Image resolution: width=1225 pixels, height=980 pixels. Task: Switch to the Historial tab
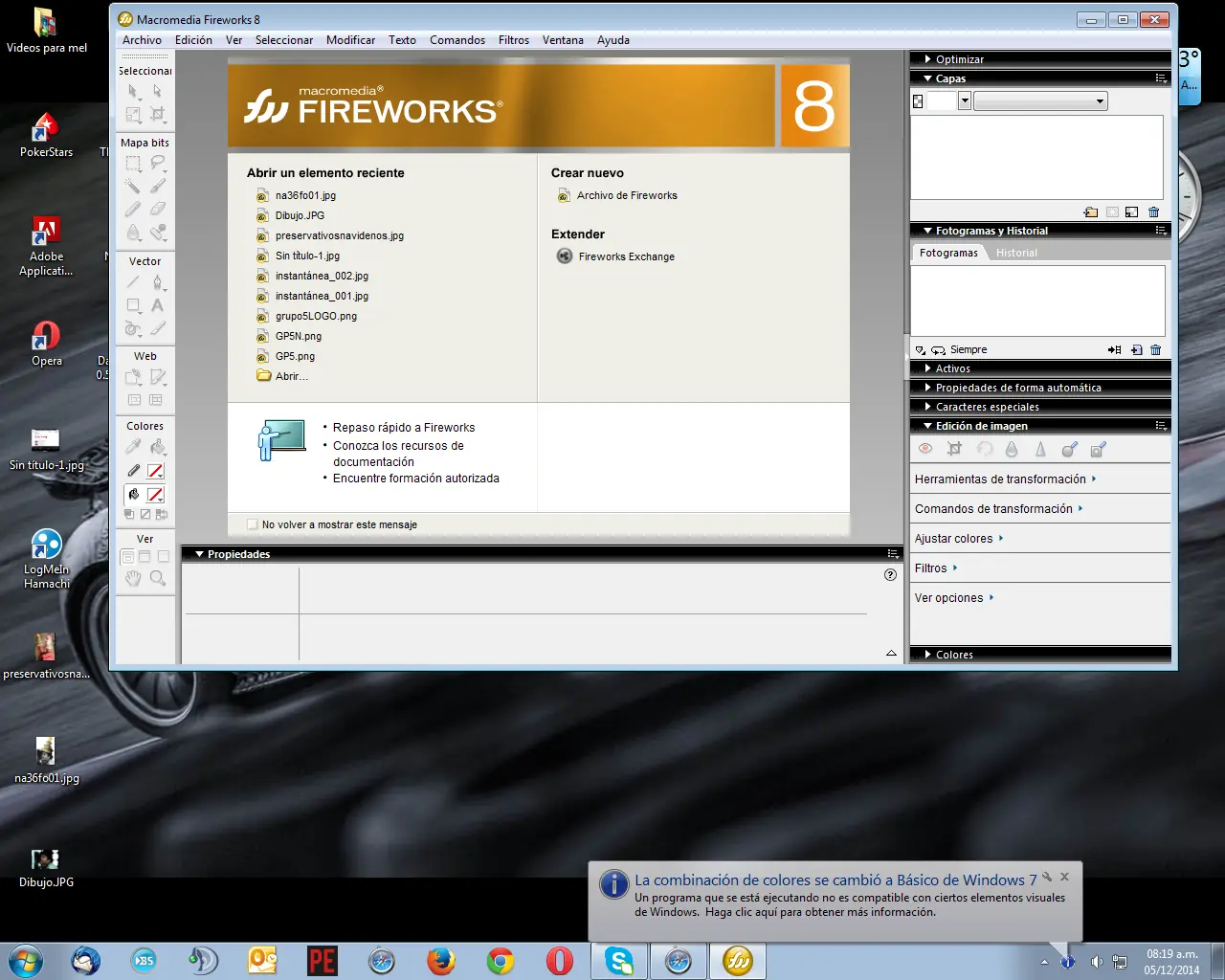tap(1016, 253)
